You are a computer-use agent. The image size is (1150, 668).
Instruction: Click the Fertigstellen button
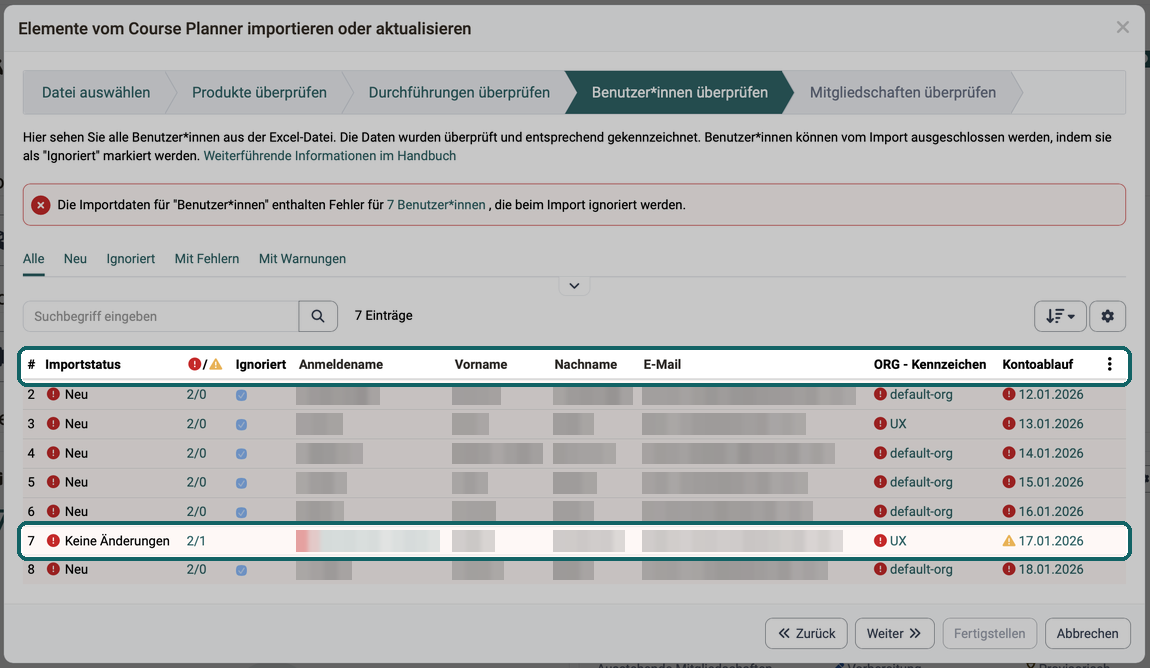pos(989,634)
